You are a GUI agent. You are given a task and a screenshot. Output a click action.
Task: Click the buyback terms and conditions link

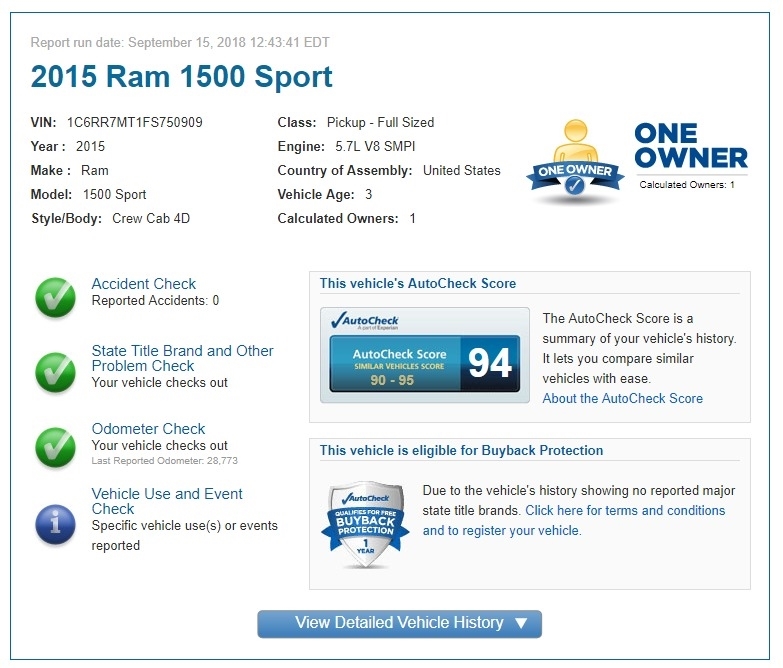coord(625,510)
